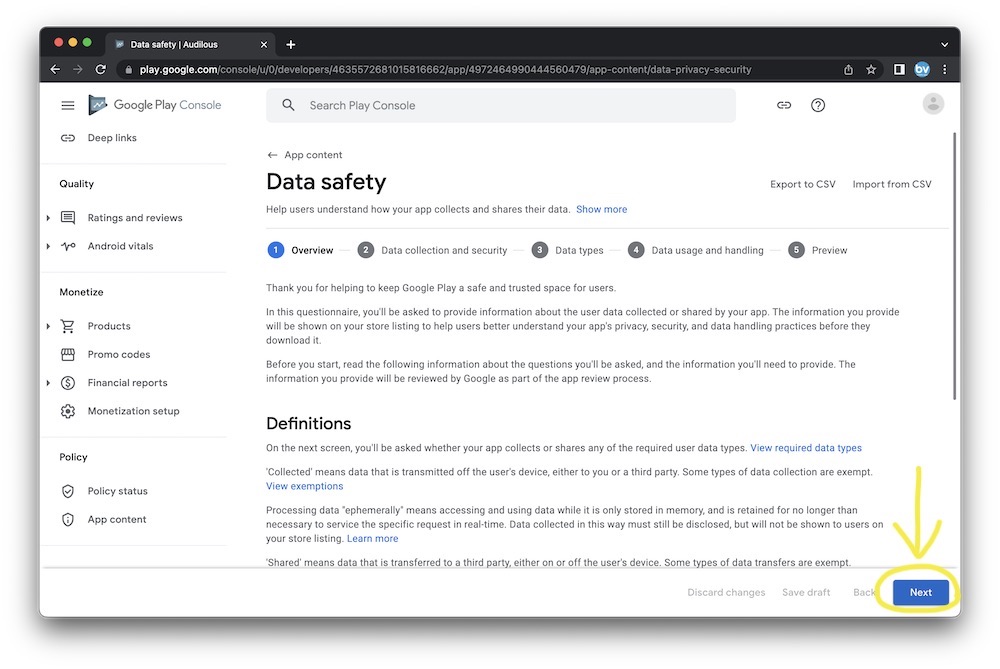Image resolution: width=1000 pixels, height=669 pixels.
Task: Click the Ratings and reviews icon
Action: point(68,217)
